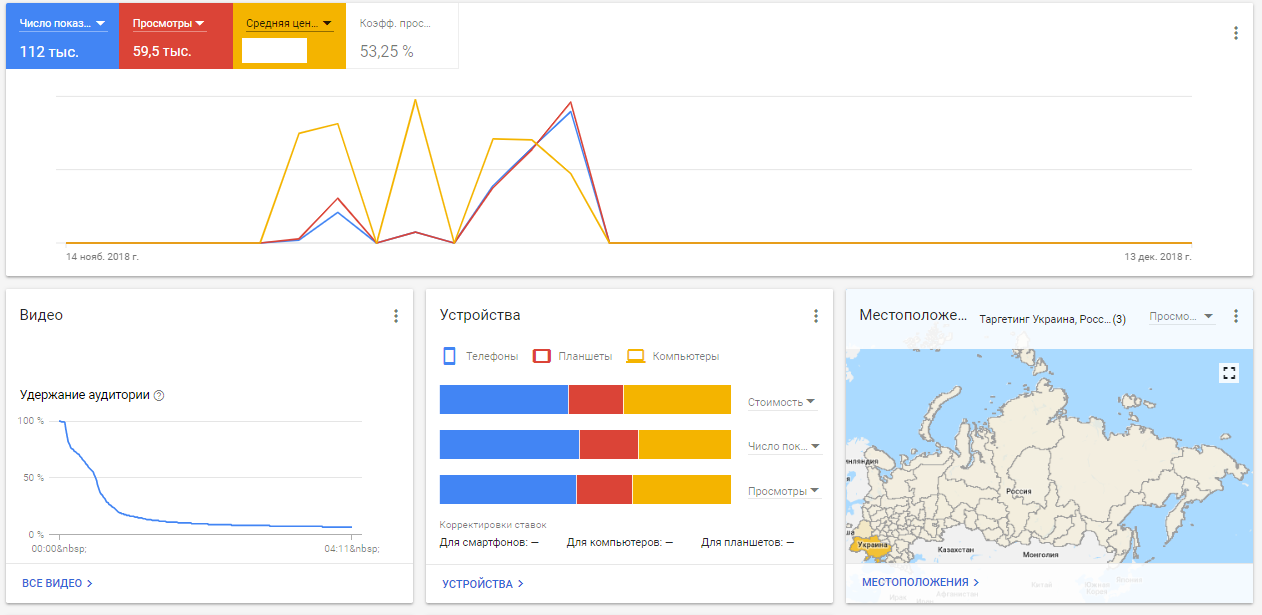Open the Число показов metric dropdown
1262x615 pixels.
pyautogui.click(x=62, y=23)
